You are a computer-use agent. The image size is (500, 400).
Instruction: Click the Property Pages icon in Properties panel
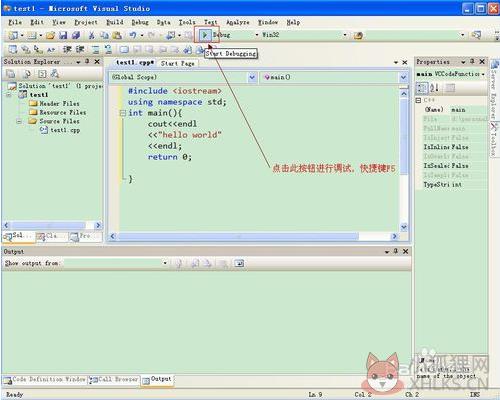point(450,88)
